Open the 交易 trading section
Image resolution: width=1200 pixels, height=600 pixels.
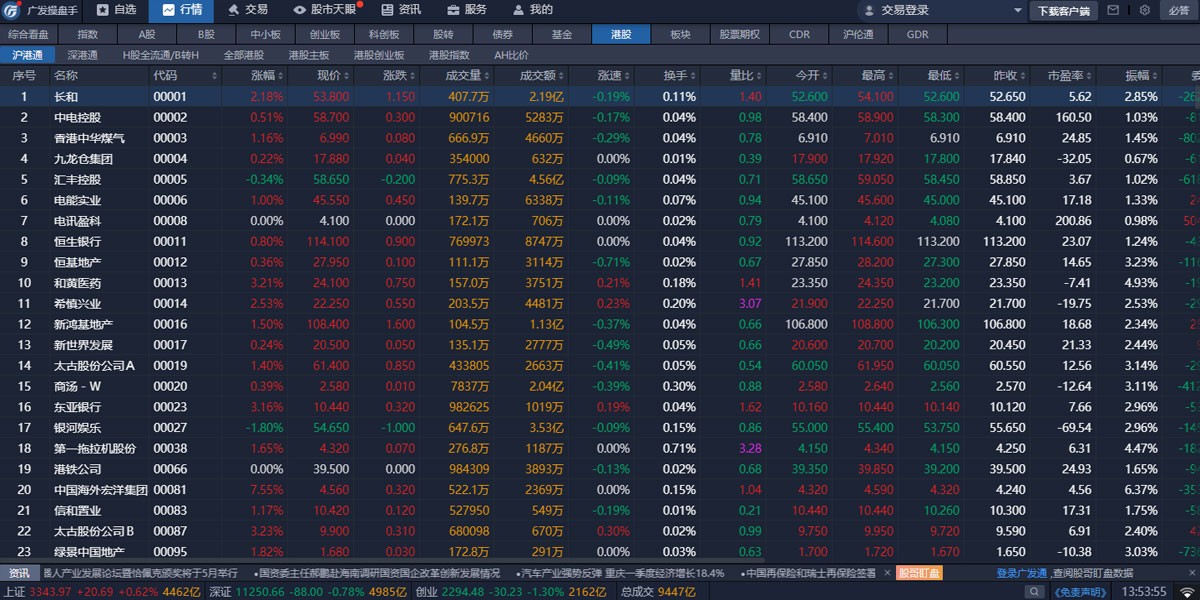coord(246,10)
